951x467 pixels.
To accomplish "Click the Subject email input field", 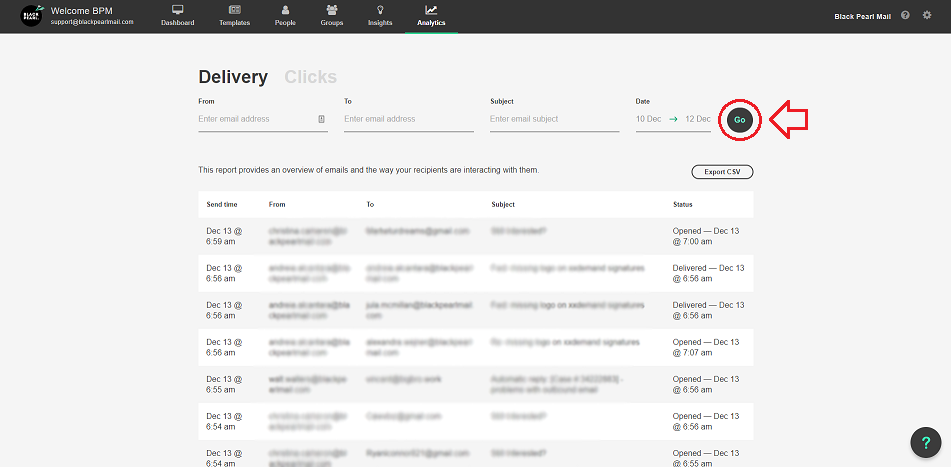I will point(554,119).
